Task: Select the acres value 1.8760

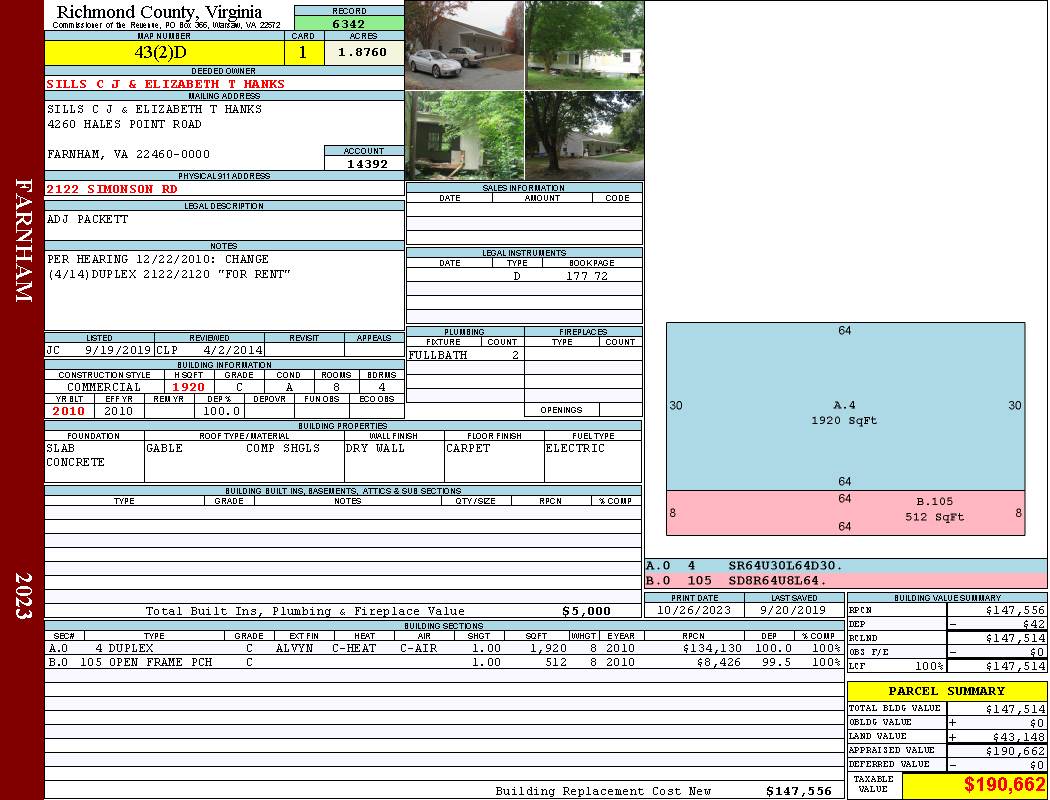Action: click(x=362, y=53)
